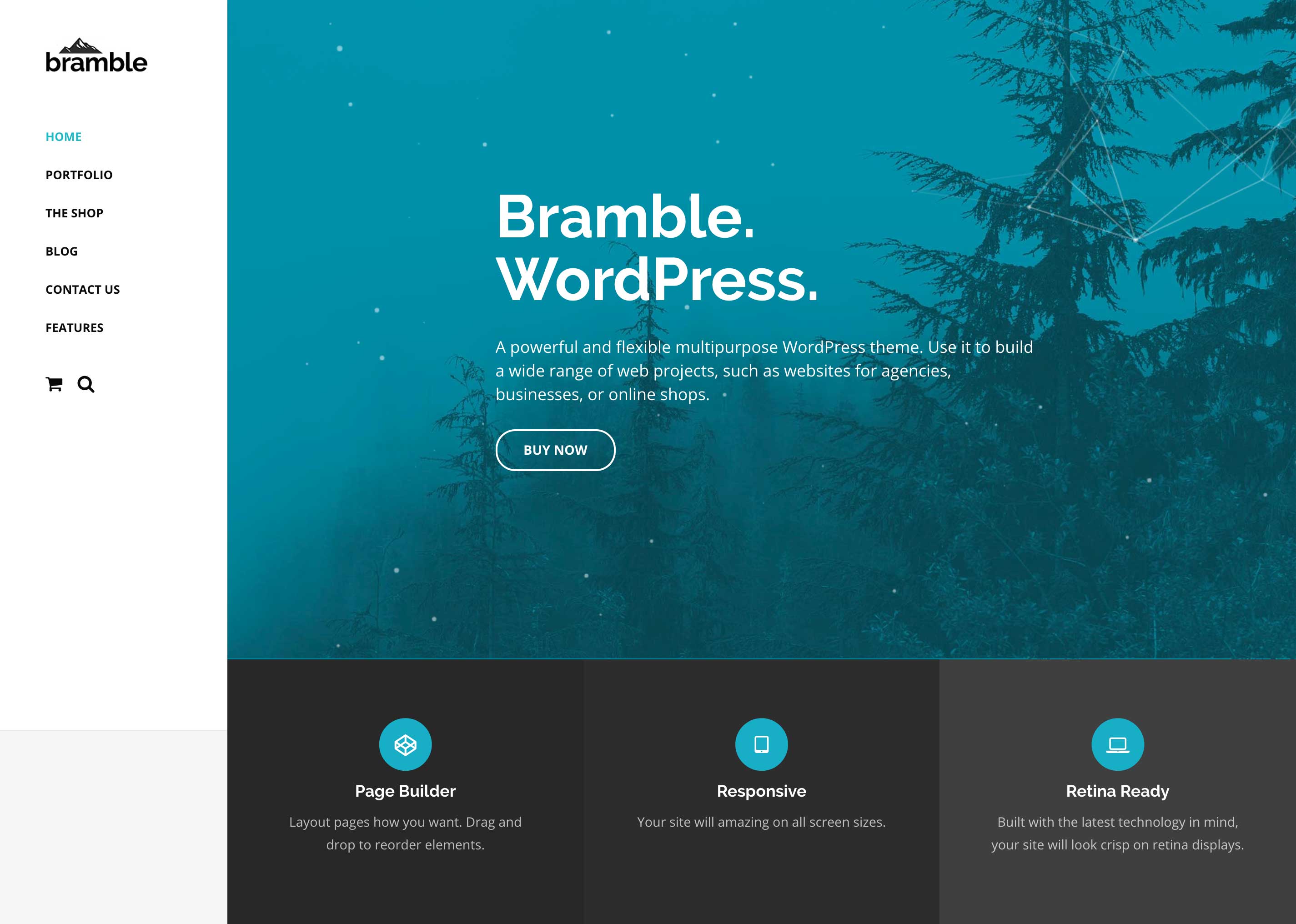Screen dimensions: 1296x924
Task: Click the Retina Ready laptop icon
Action: pos(1117,744)
